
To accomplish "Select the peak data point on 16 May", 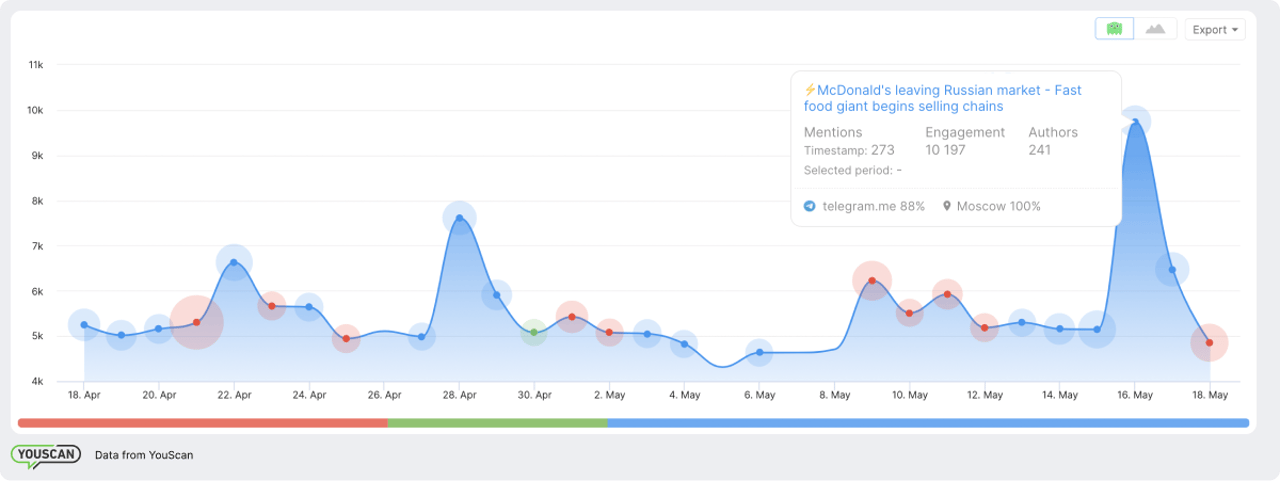I will click(x=1135, y=122).
